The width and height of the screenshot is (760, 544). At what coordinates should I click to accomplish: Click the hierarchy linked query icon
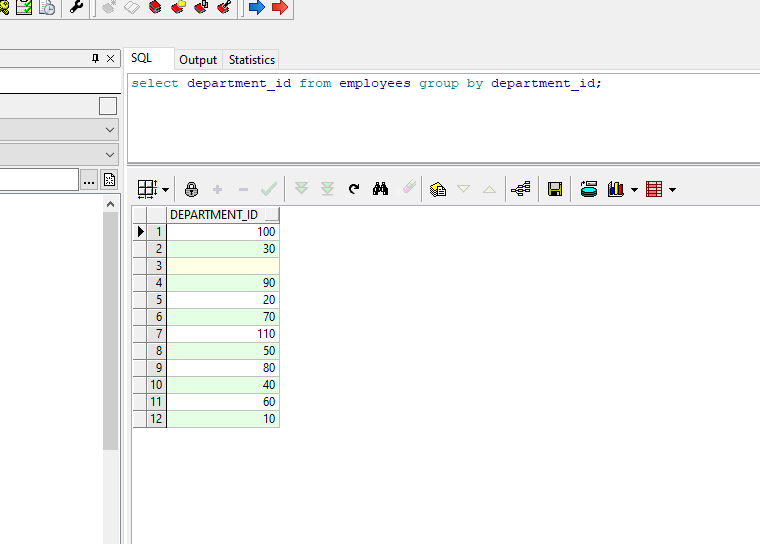click(x=521, y=189)
